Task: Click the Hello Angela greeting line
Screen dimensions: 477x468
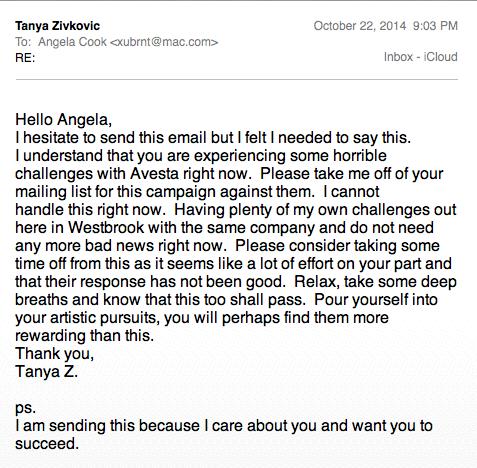Action: pos(63,120)
